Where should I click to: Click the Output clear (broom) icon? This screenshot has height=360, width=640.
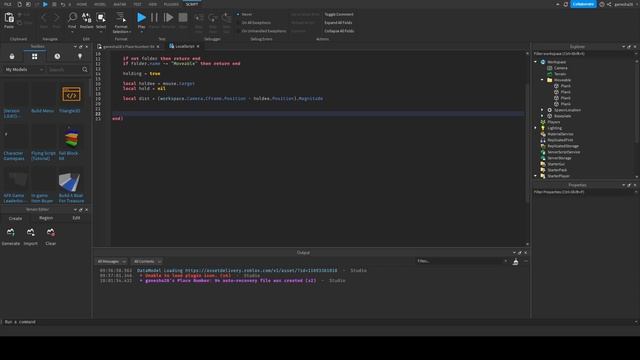tap(516, 262)
